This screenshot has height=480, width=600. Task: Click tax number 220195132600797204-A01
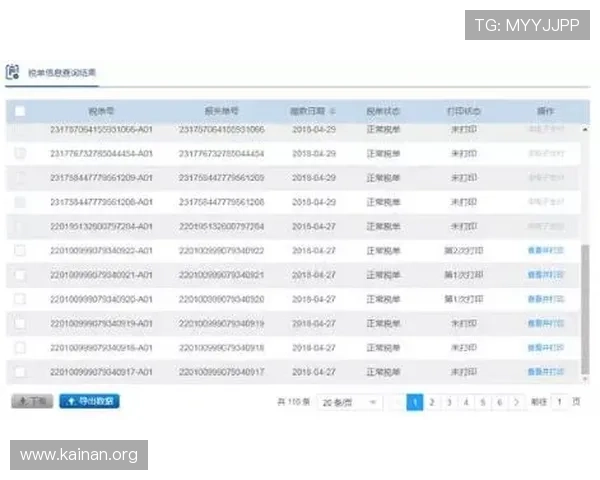coord(101,226)
